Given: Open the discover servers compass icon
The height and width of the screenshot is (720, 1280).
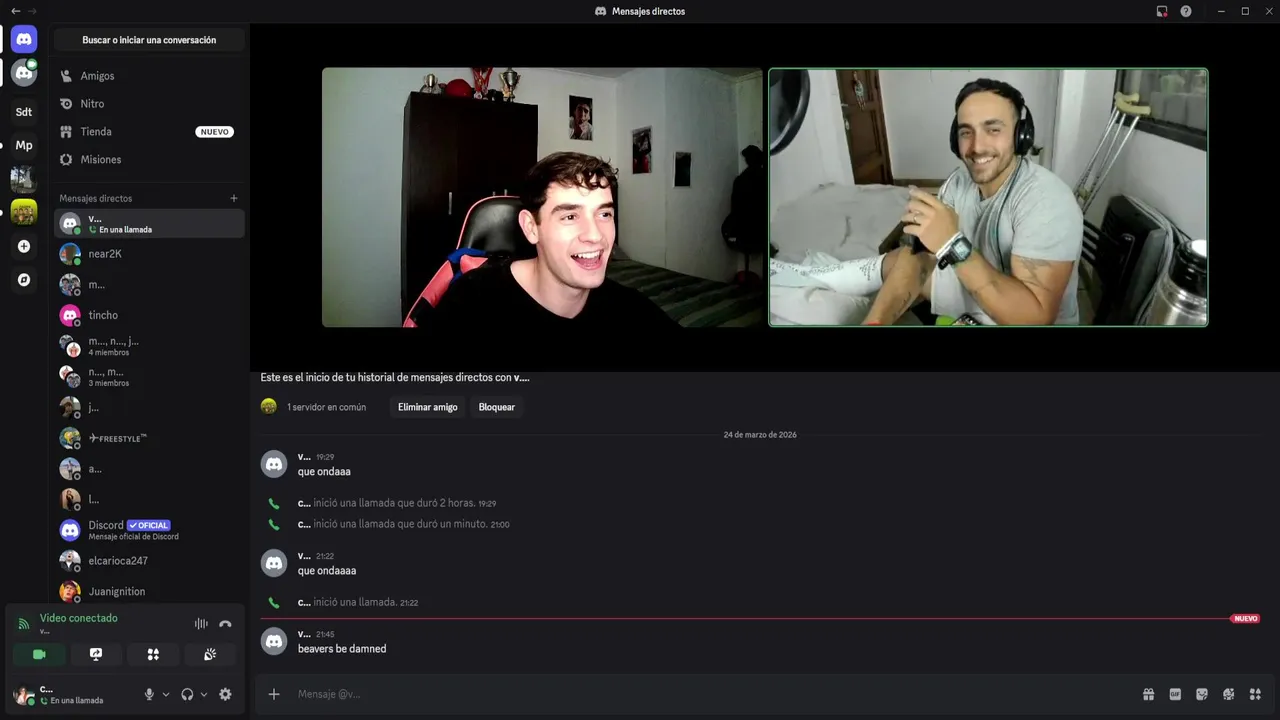Looking at the screenshot, I should pyautogui.click(x=24, y=280).
